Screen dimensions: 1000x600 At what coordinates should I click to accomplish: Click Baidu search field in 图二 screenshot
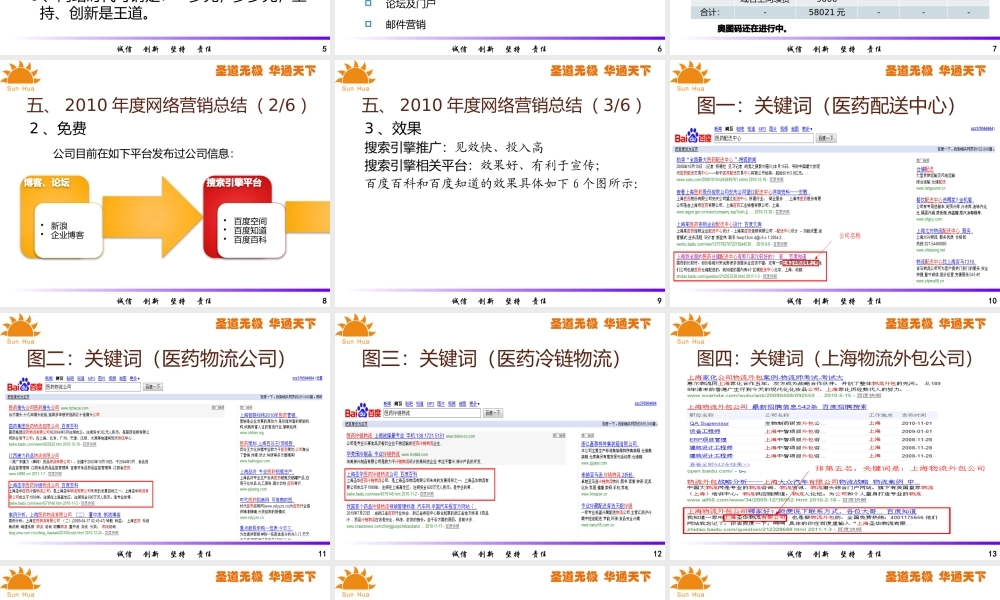92,386
